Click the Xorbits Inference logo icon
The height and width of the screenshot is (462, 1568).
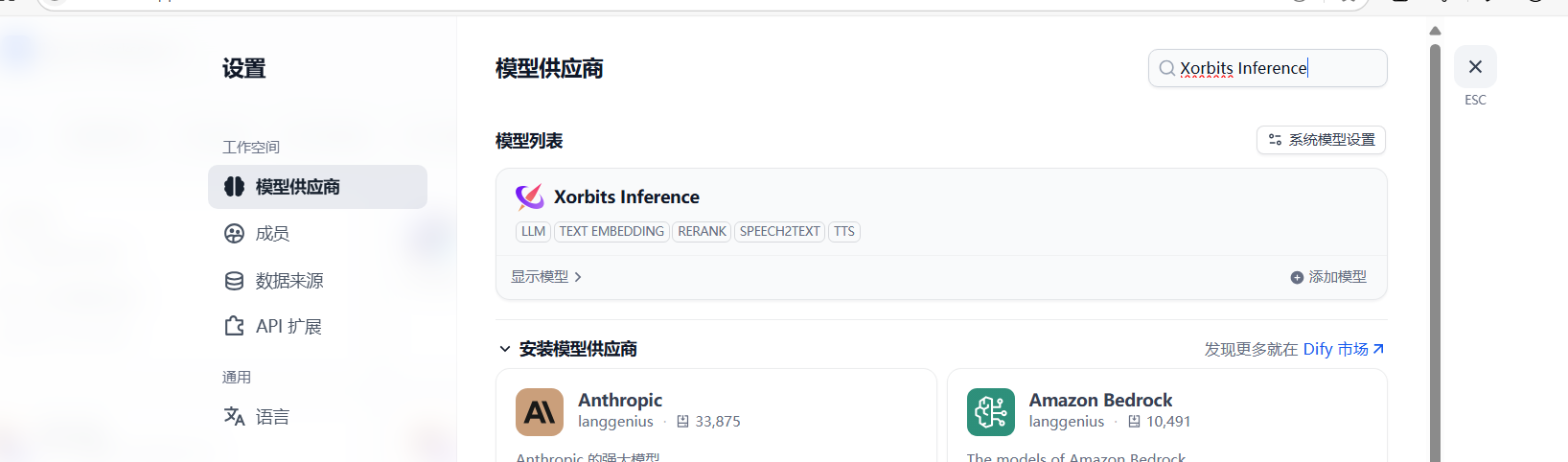pos(530,196)
